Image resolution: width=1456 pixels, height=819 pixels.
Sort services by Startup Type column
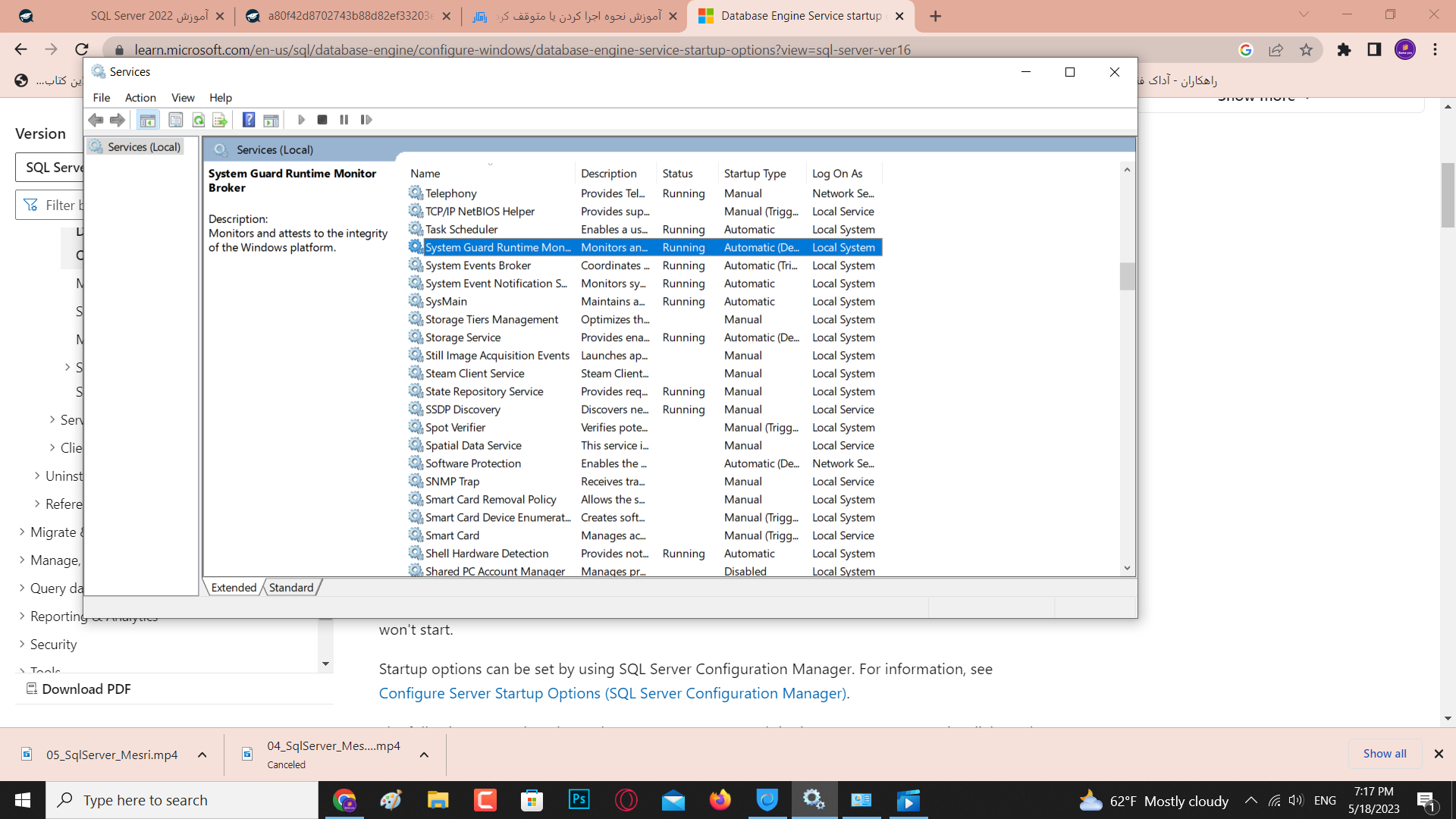click(755, 174)
